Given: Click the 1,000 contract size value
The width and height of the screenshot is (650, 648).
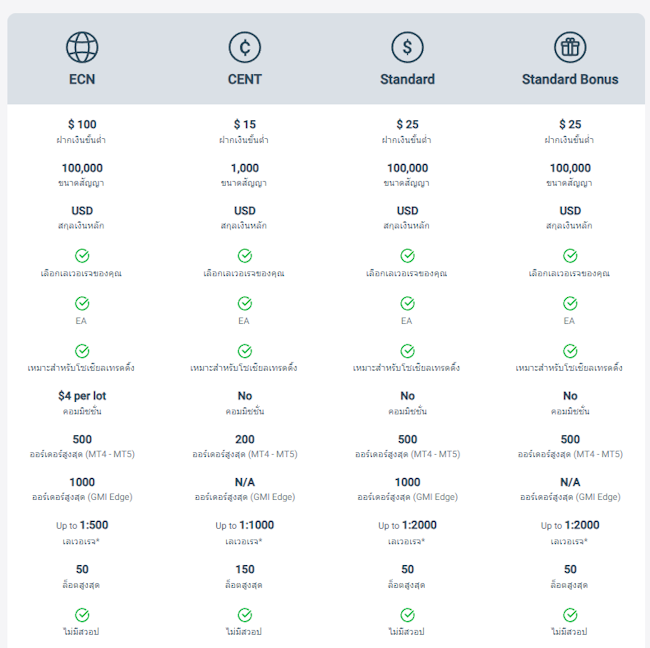Looking at the screenshot, I should [245, 168].
